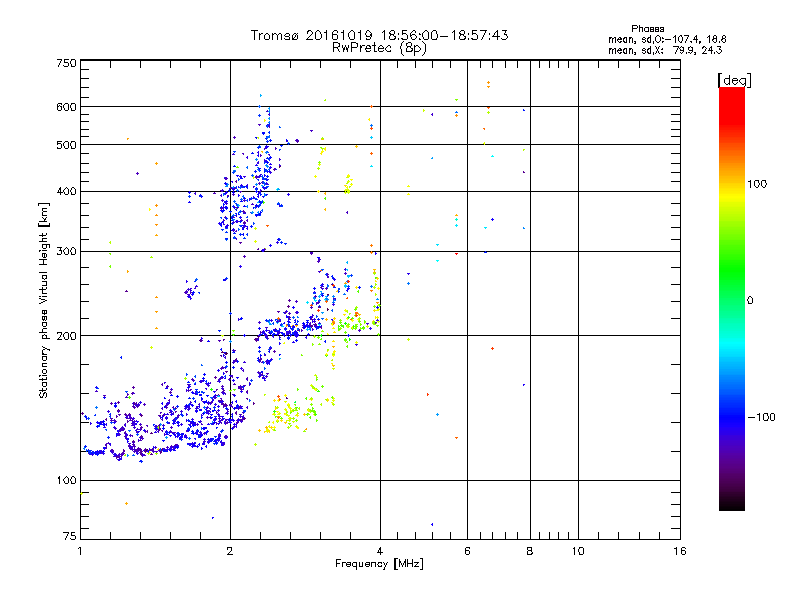
Task: Click the '[deg]' colorbar unit label
Action: point(734,80)
